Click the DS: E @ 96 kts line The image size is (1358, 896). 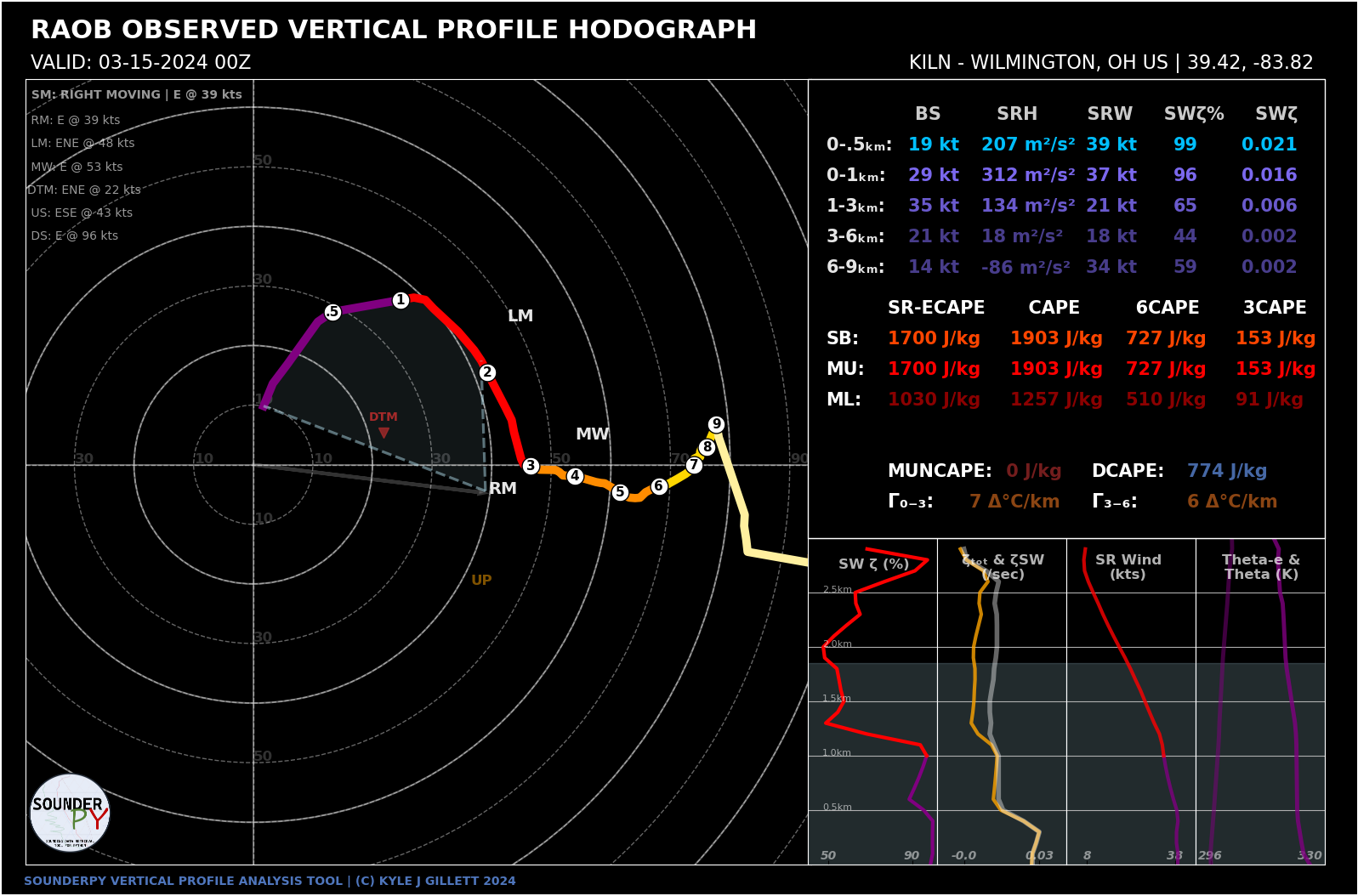coord(75,236)
